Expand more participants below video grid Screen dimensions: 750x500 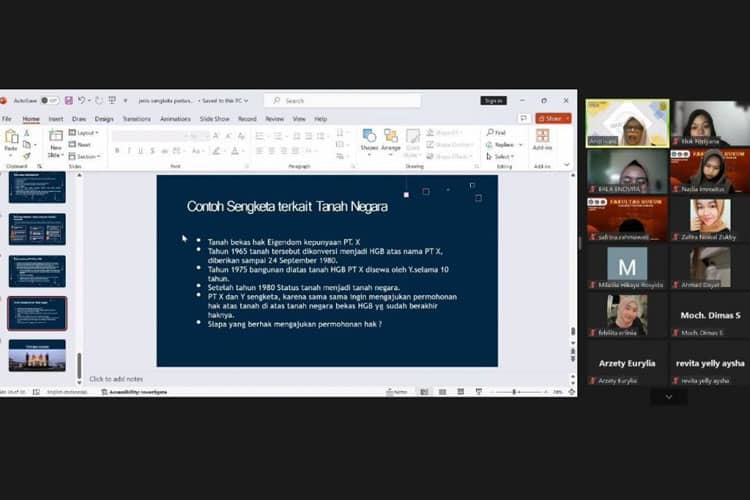click(x=669, y=397)
